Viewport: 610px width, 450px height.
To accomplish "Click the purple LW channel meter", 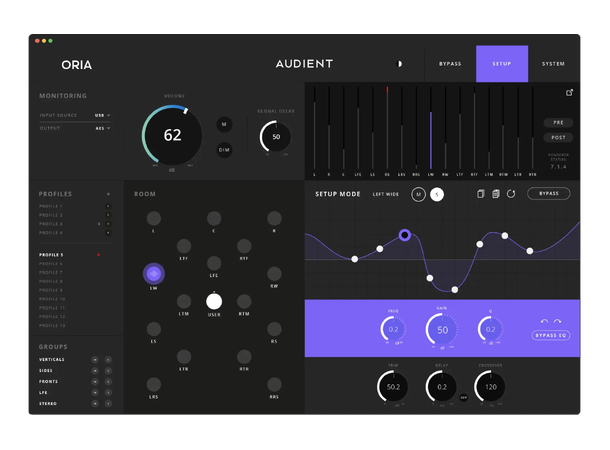I will pyautogui.click(x=431, y=140).
